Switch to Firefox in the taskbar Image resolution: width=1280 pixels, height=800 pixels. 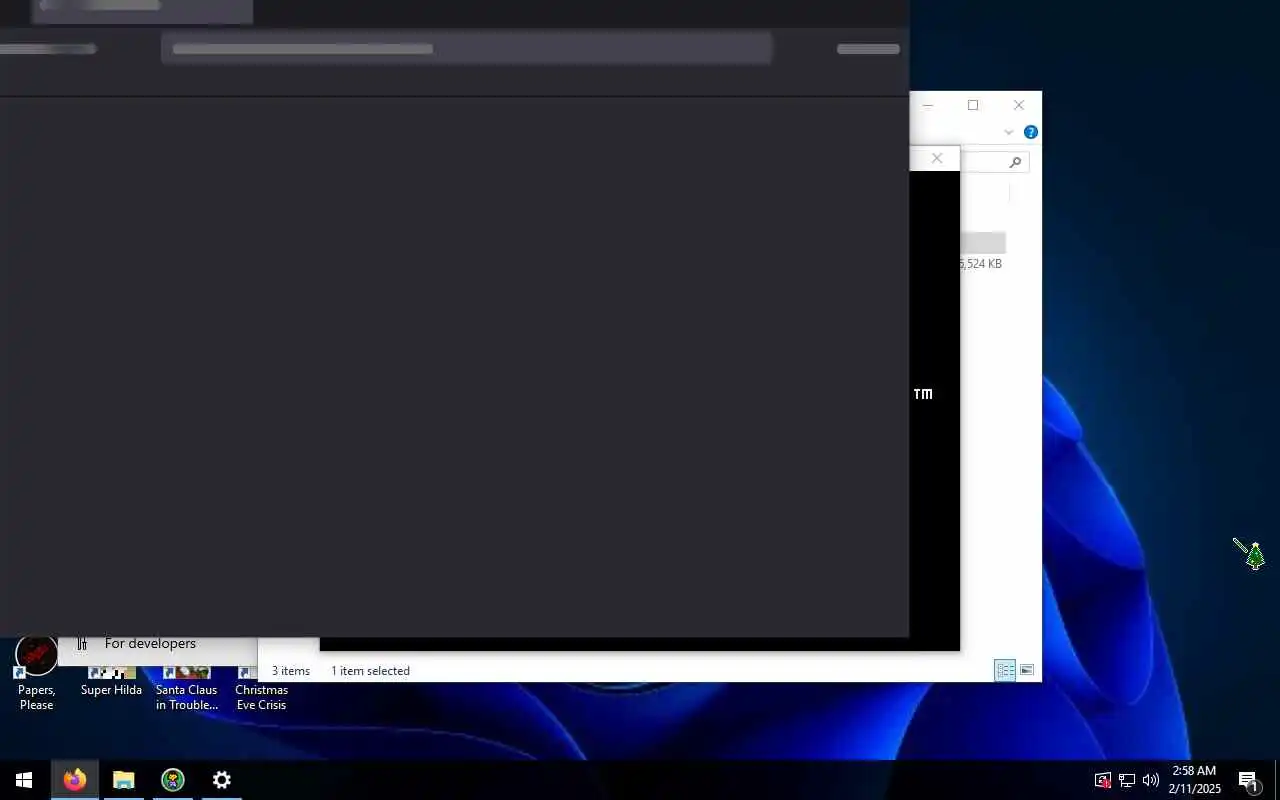coord(75,780)
